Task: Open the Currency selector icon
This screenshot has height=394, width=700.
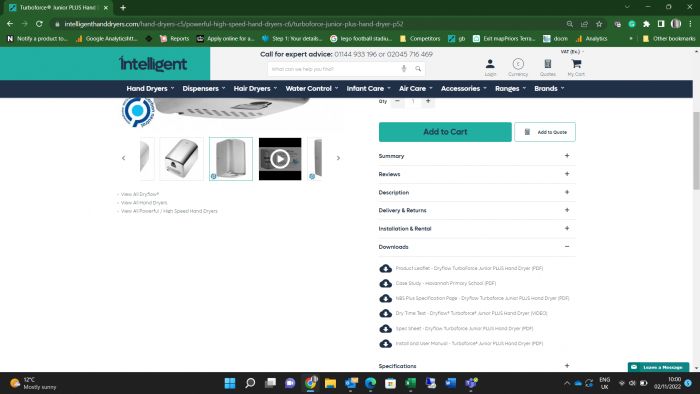Action: pyautogui.click(x=518, y=64)
